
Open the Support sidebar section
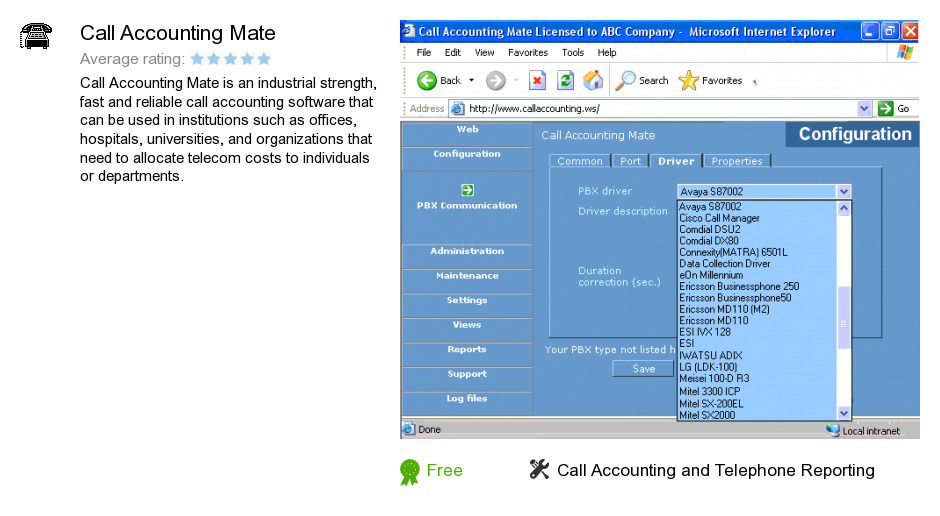[x=467, y=378]
